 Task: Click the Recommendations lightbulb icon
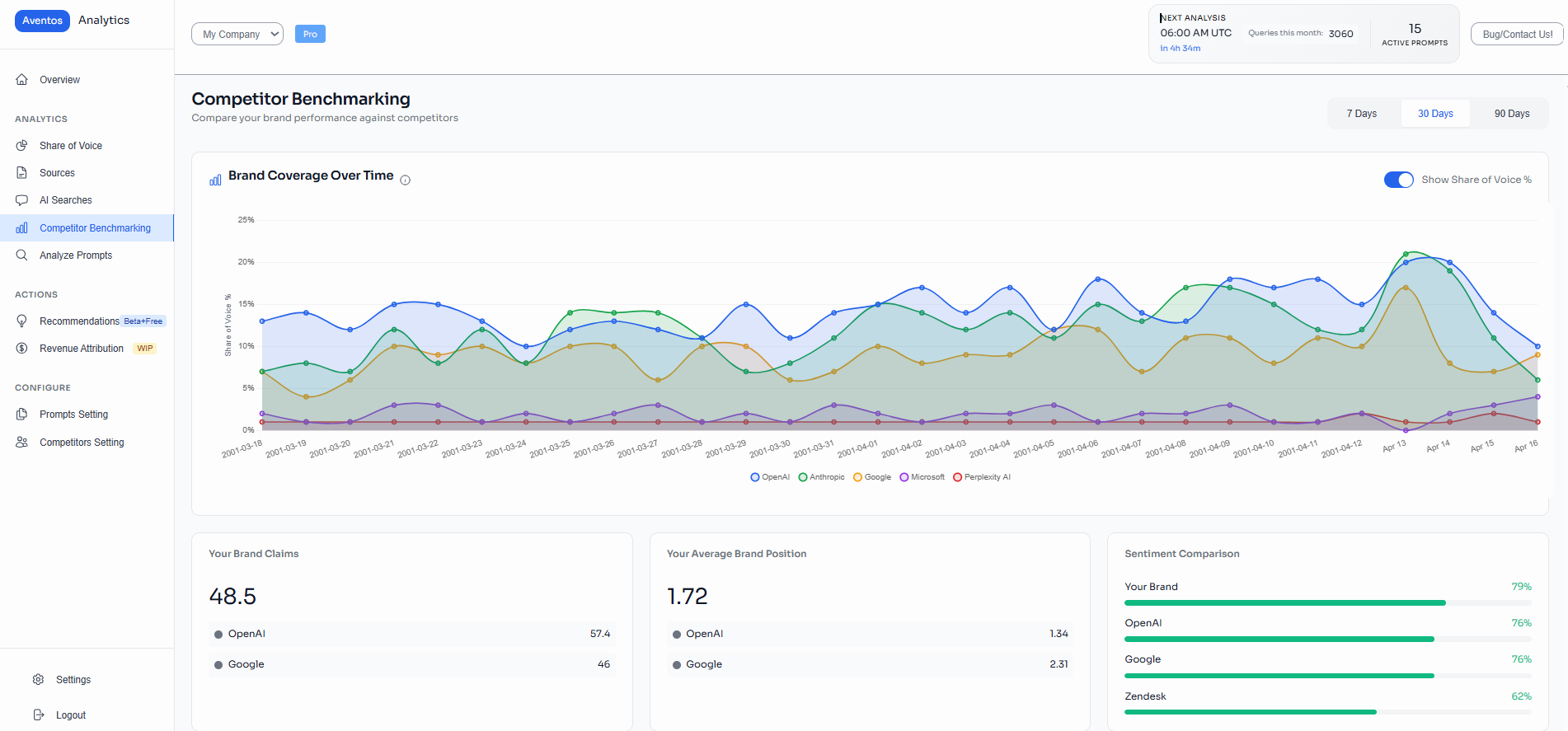tap(22, 321)
